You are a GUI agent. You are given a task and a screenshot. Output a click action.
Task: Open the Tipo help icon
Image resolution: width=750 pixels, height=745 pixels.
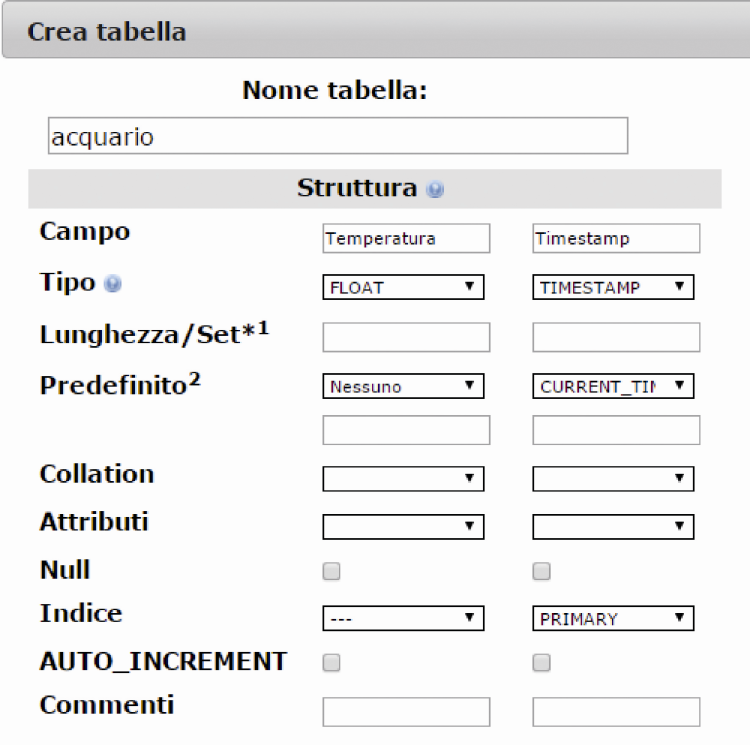(113, 284)
